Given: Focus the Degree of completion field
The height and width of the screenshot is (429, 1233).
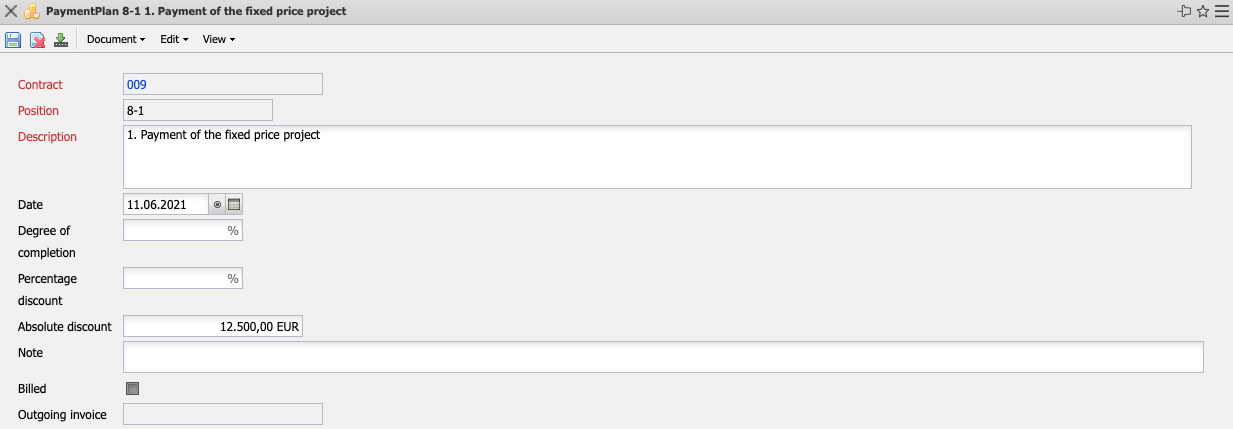Looking at the screenshot, I should tap(175, 230).
